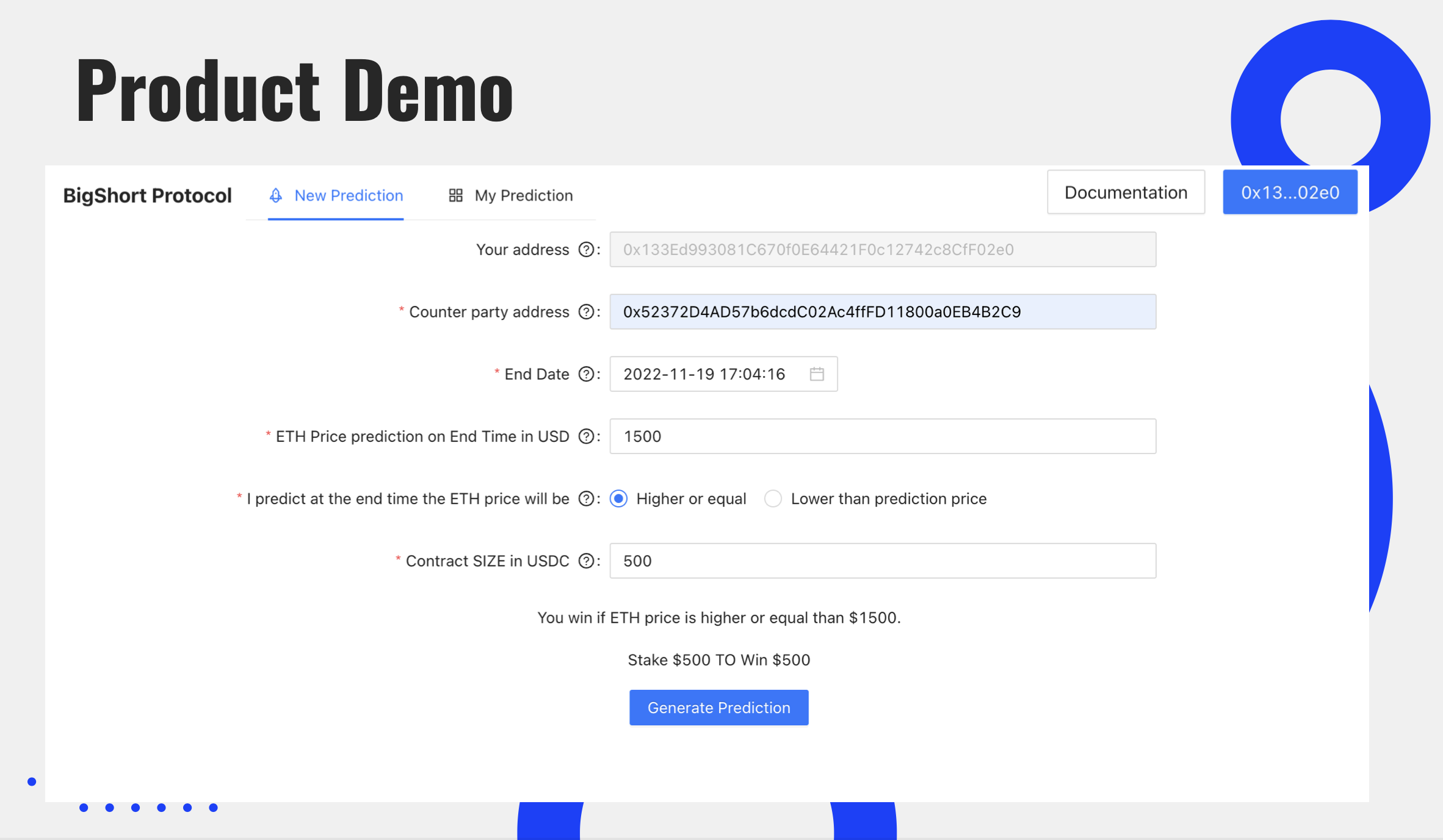Screen dimensions: 1443x840
Task: Click help icon for ETH Price prediction
Action: click(x=586, y=436)
